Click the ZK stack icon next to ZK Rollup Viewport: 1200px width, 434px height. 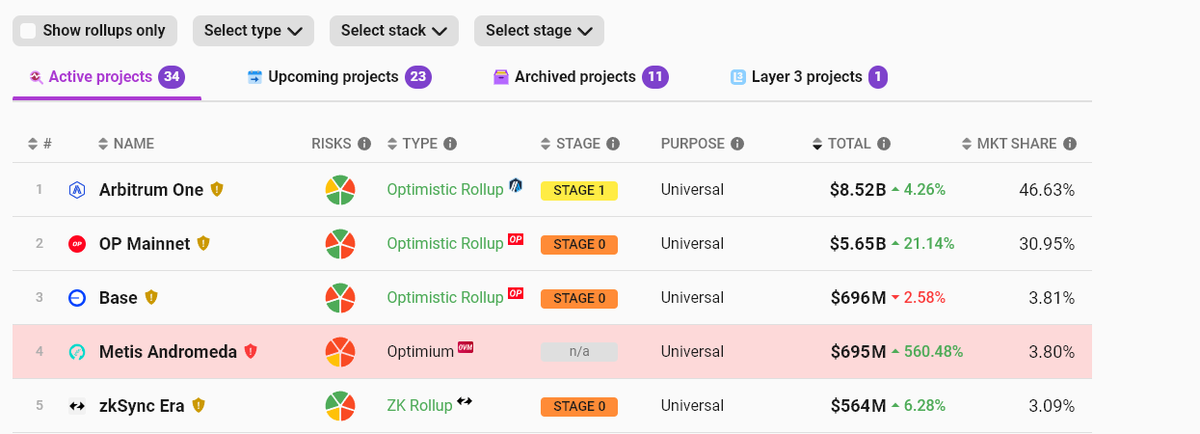(x=465, y=401)
